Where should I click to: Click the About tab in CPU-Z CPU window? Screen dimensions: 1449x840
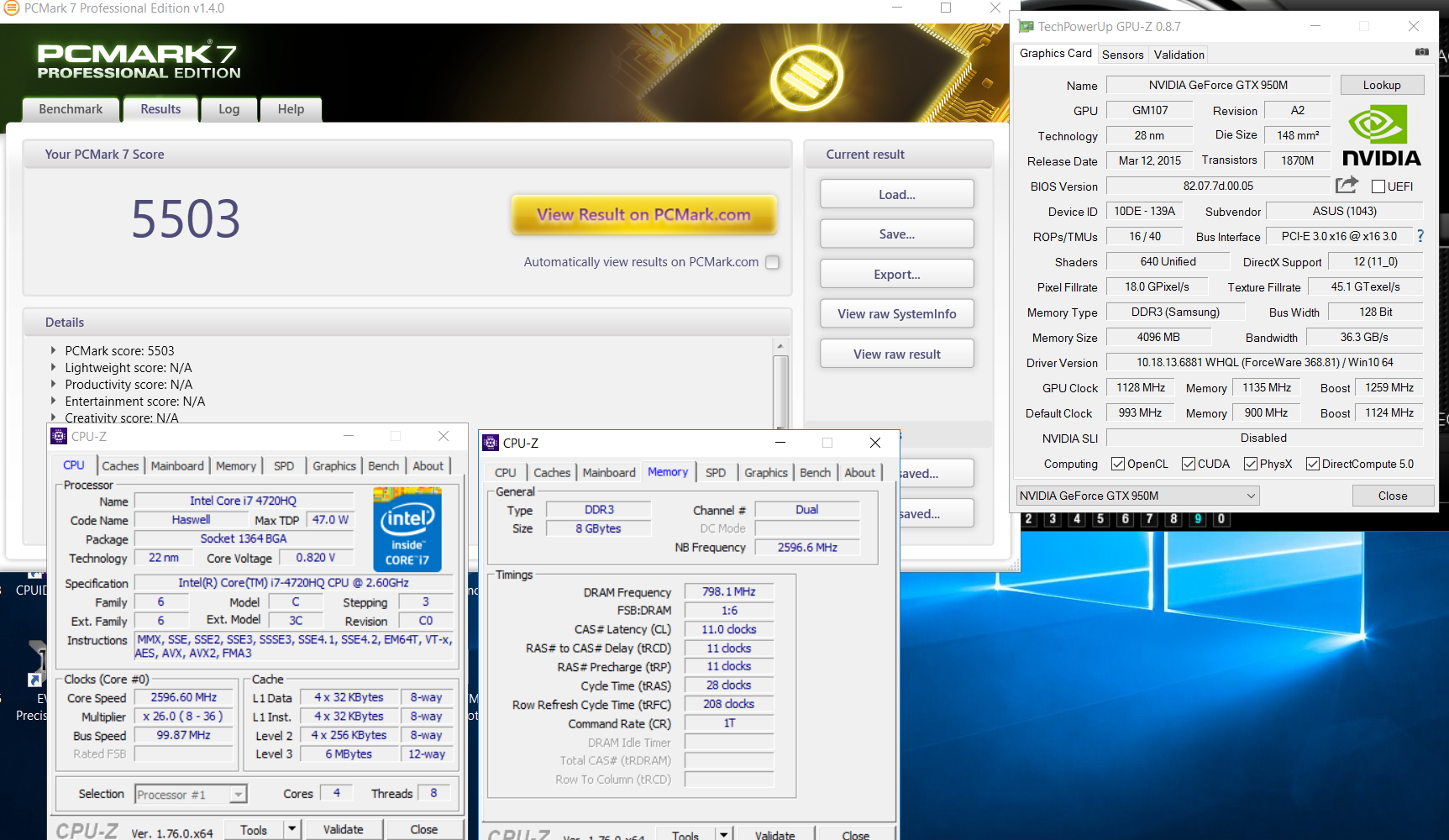[x=428, y=465]
